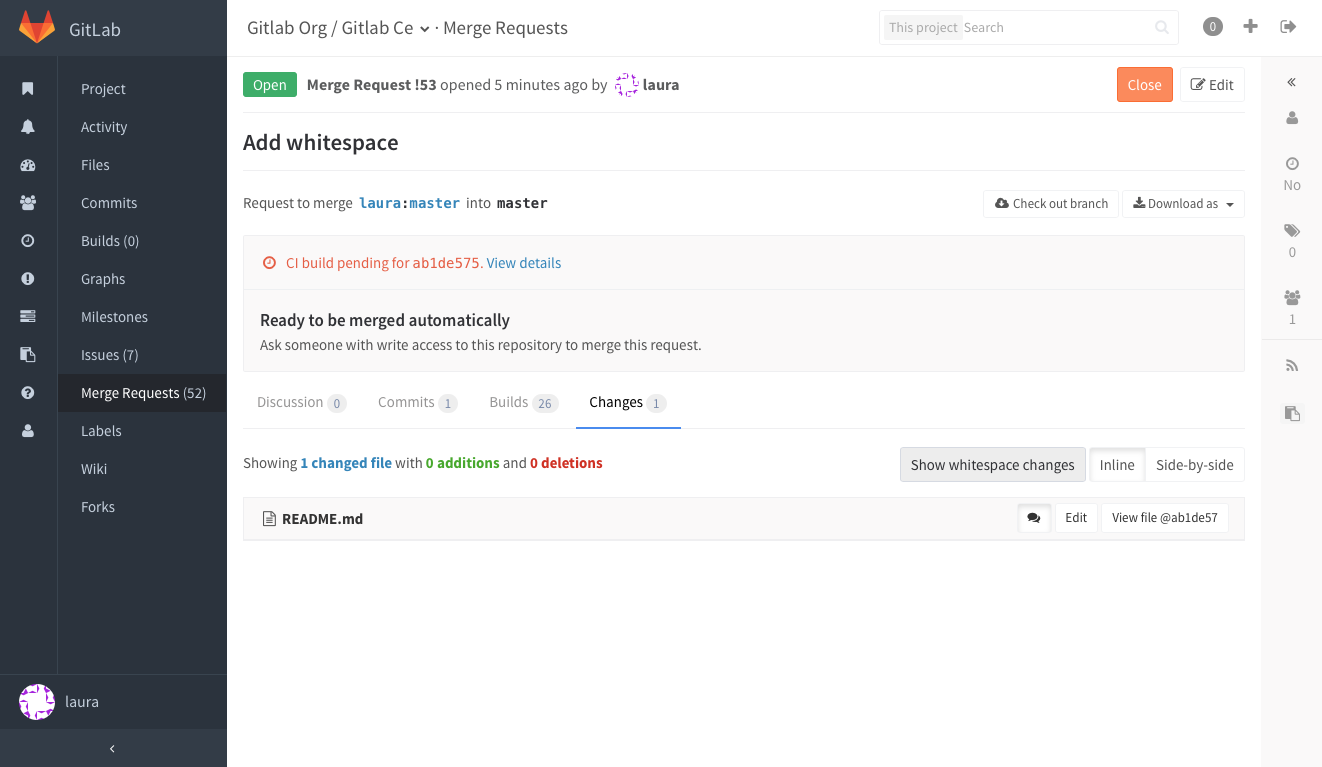Screen dimensions: 1322x767
Task: Expand the Gitlab Ce project switcher chevron
Action: tap(426, 29)
